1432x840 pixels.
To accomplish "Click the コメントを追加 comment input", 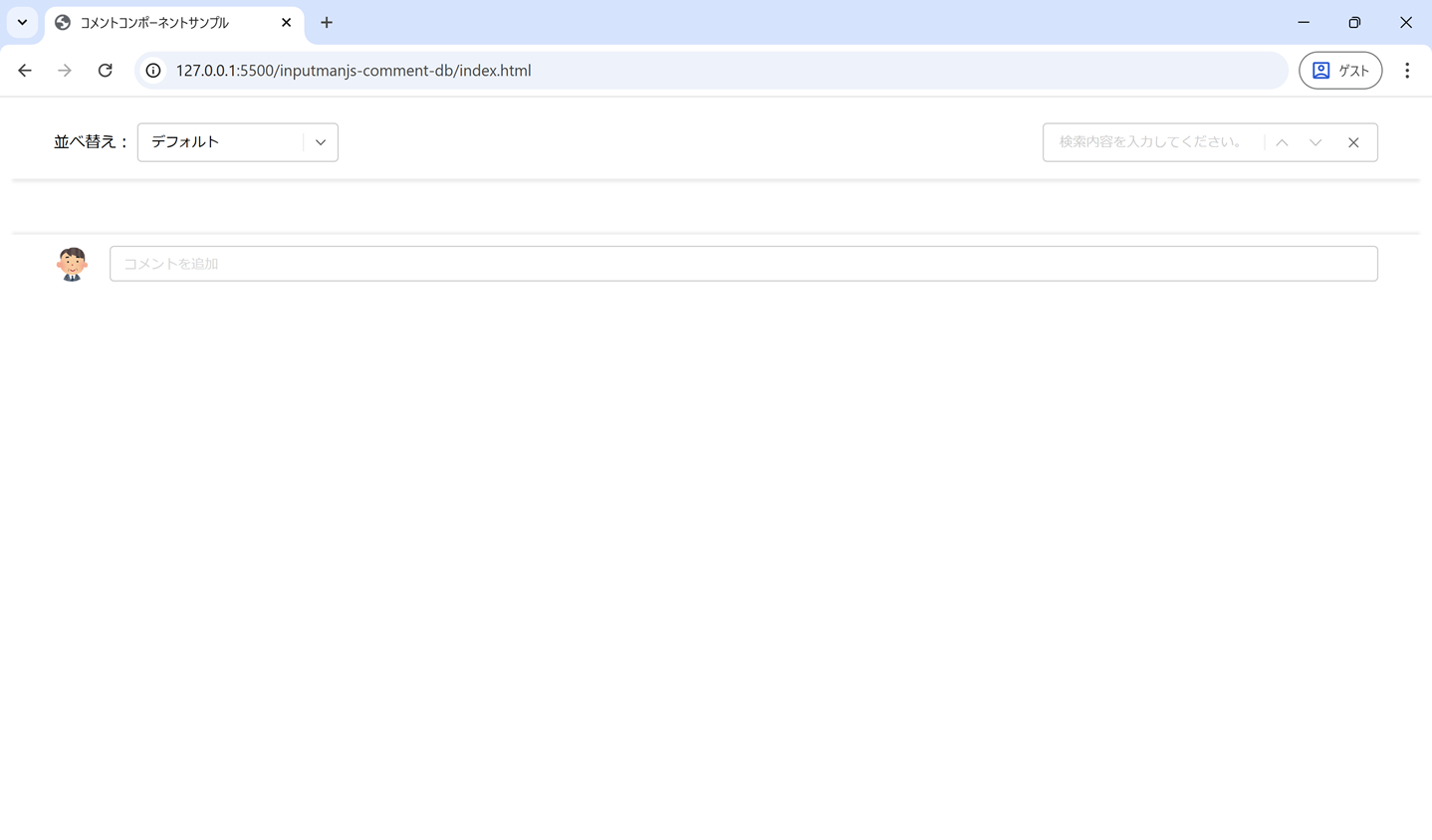I will pyautogui.click(x=744, y=264).
